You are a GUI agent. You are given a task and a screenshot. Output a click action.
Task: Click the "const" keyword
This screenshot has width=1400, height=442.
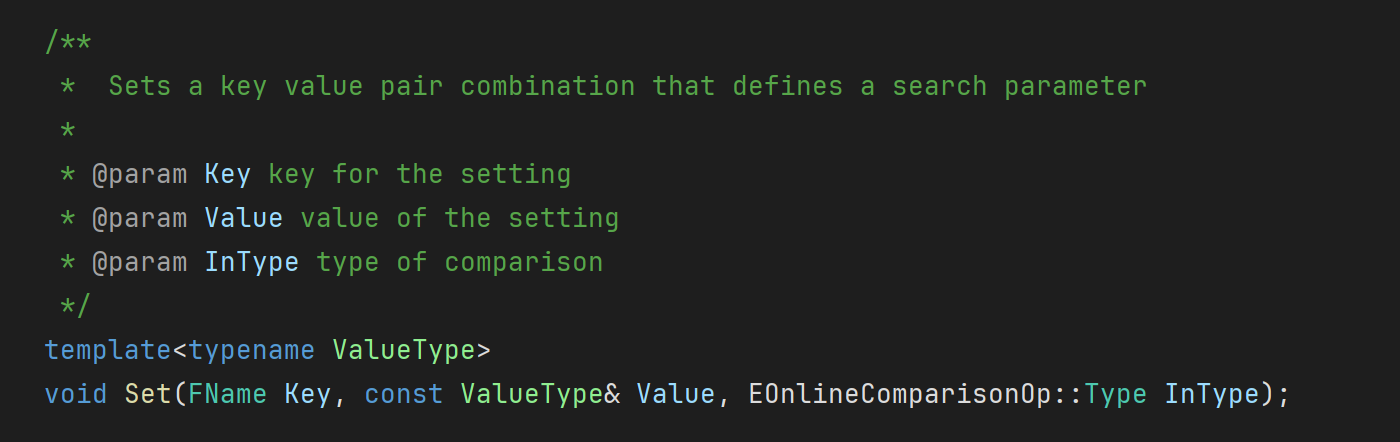[x=404, y=394]
